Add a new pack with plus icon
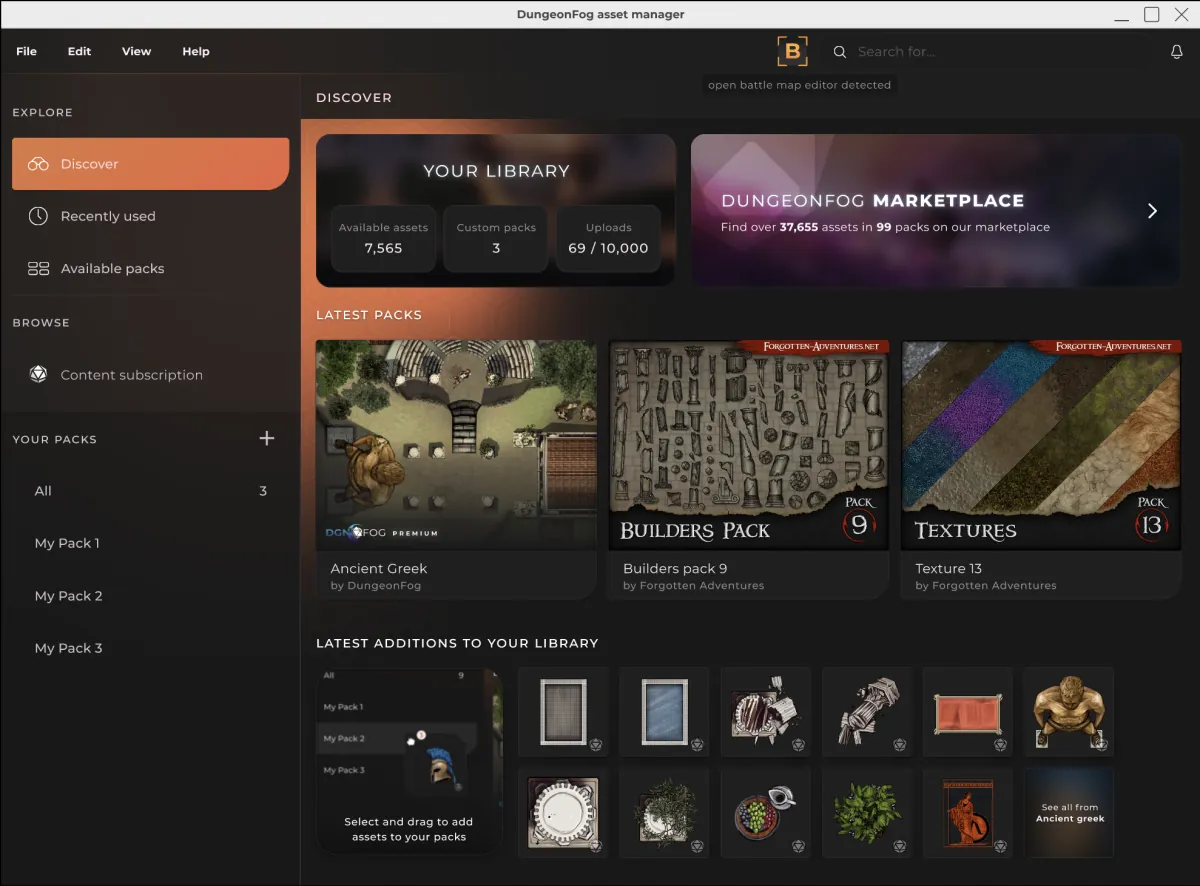The image size is (1200, 886). pyautogui.click(x=266, y=438)
